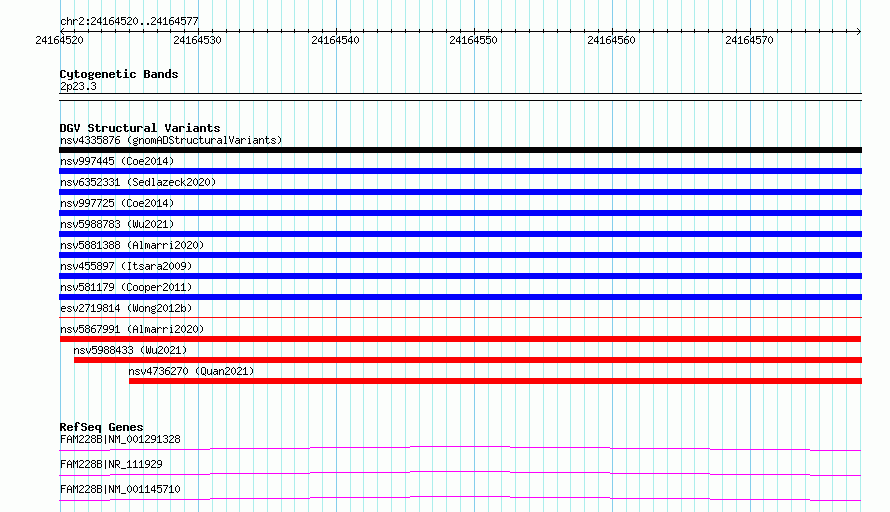Screen dimensions: 890x512
Task: Open esv2719814 (Wong2012b) variant label
Action: pyautogui.click(x=126, y=308)
